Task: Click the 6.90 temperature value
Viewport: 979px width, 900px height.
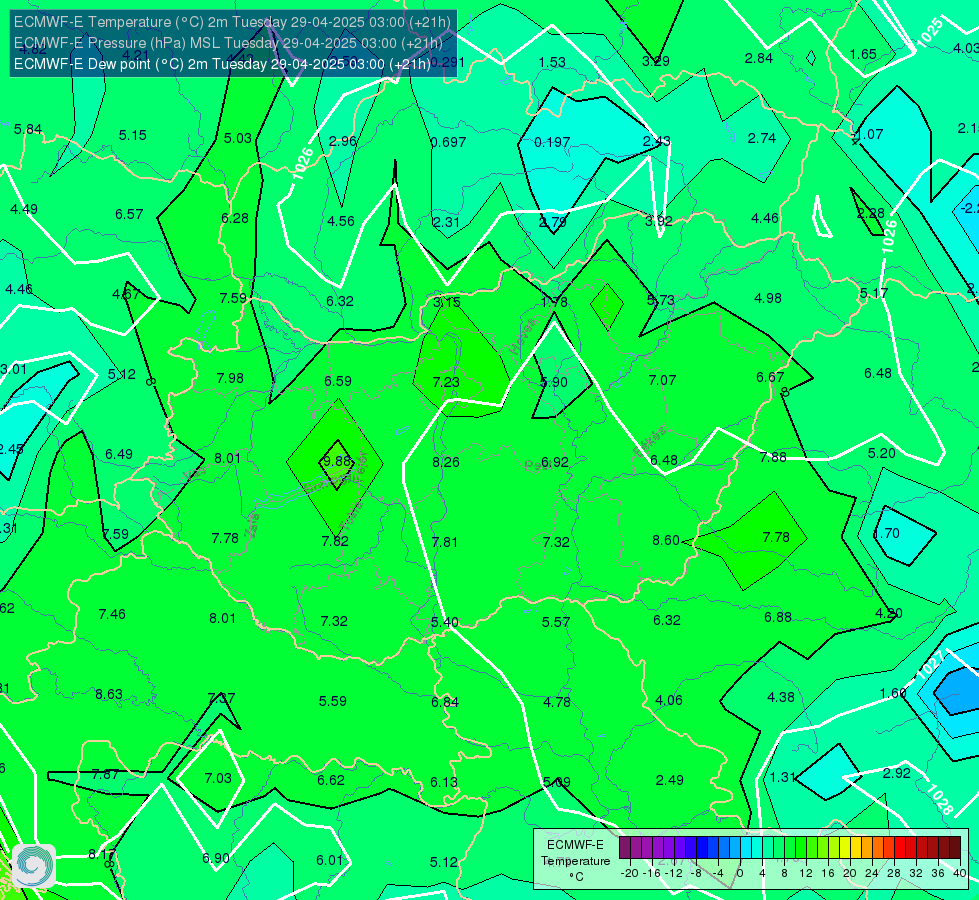Action: click(x=216, y=859)
